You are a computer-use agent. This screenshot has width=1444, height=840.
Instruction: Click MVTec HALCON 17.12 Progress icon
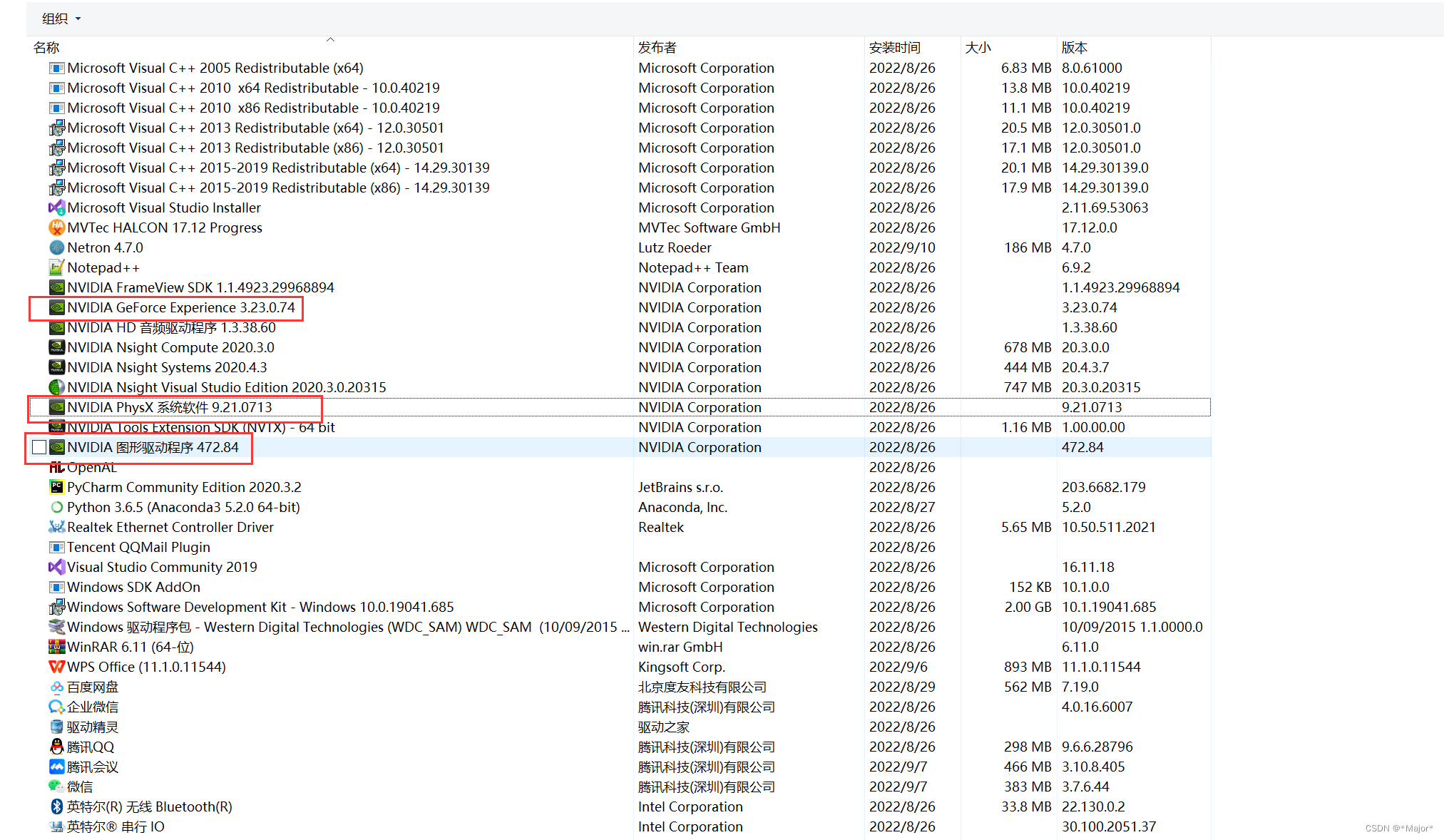(56, 227)
